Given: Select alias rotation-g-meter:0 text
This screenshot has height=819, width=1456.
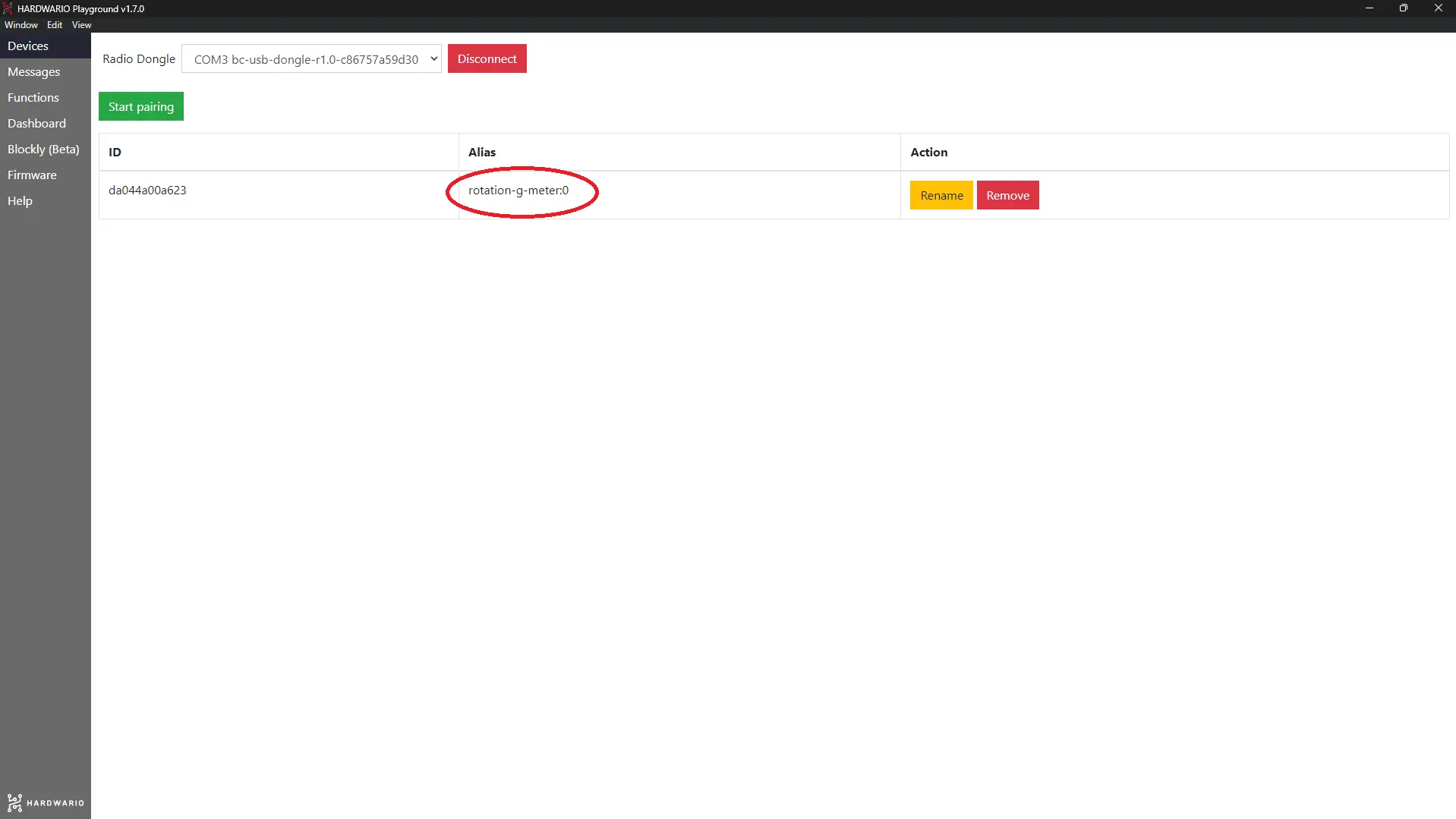Looking at the screenshot, I should coord(518,190).
